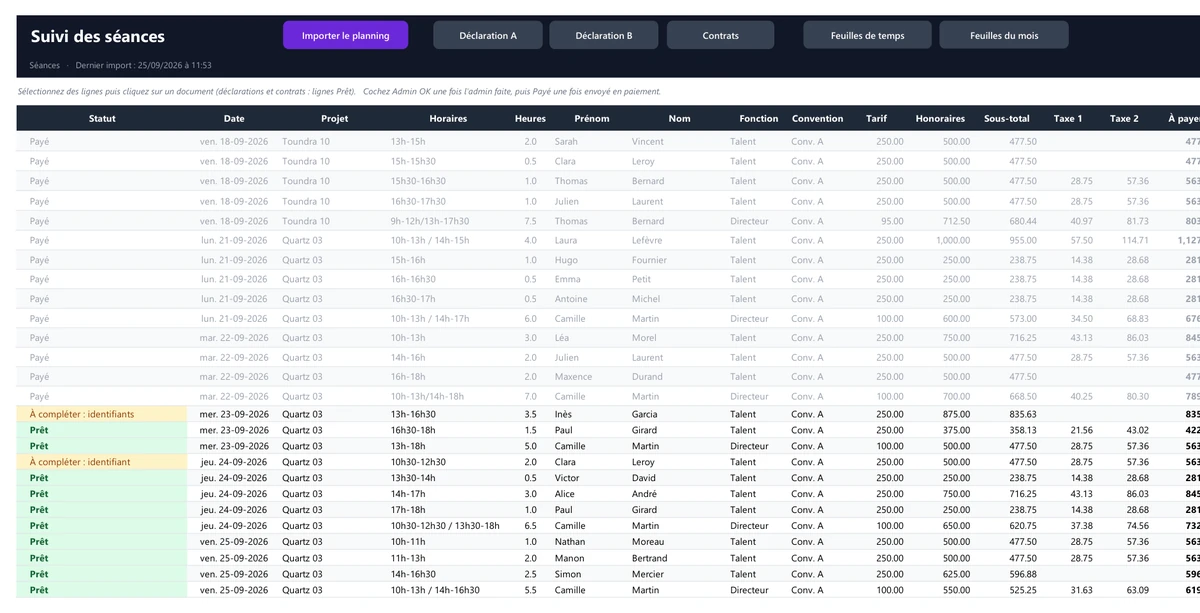Generate Déclaration A document

coord(488,35)
